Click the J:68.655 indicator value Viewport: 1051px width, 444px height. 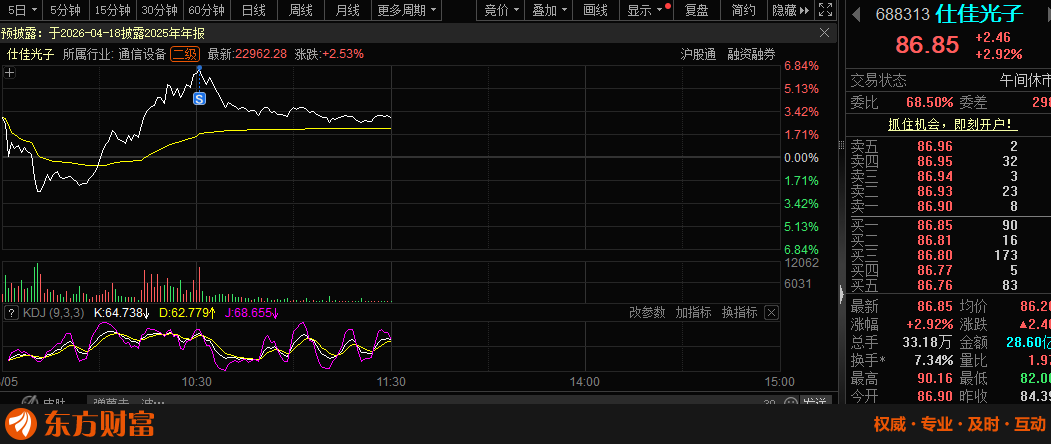click(x=253, y=313)
